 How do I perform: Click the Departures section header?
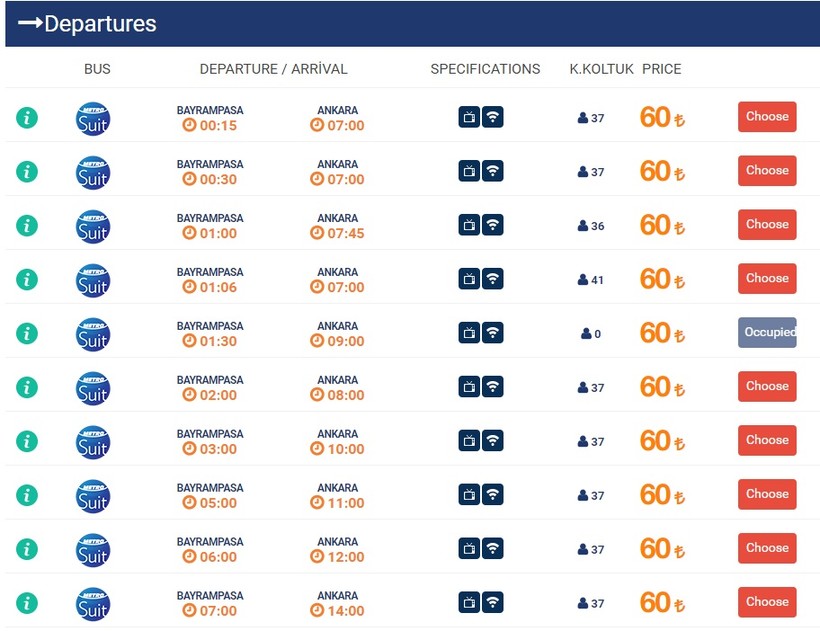click(x=88, y=24)
